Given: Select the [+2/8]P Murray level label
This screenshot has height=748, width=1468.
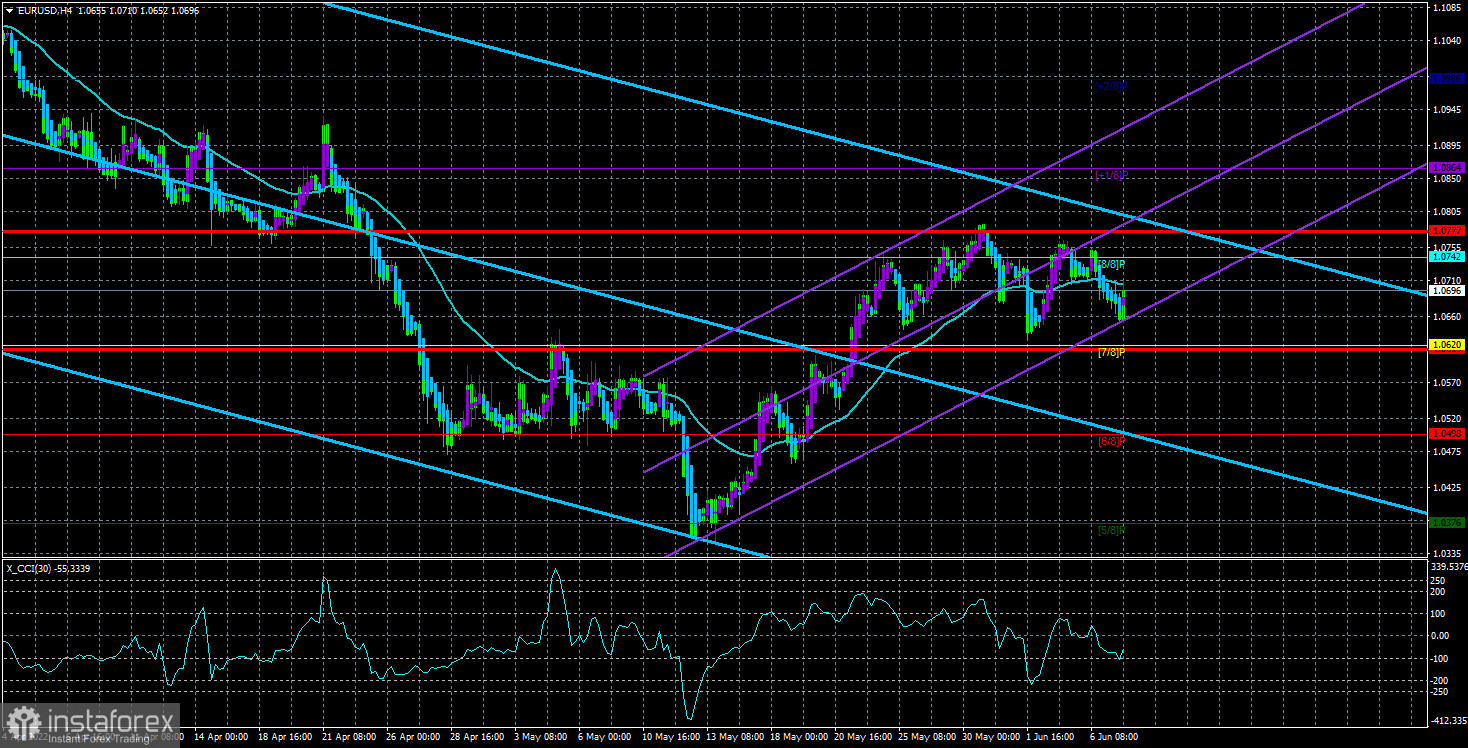Looking at the screenshot, I should tap(1111, 87).
